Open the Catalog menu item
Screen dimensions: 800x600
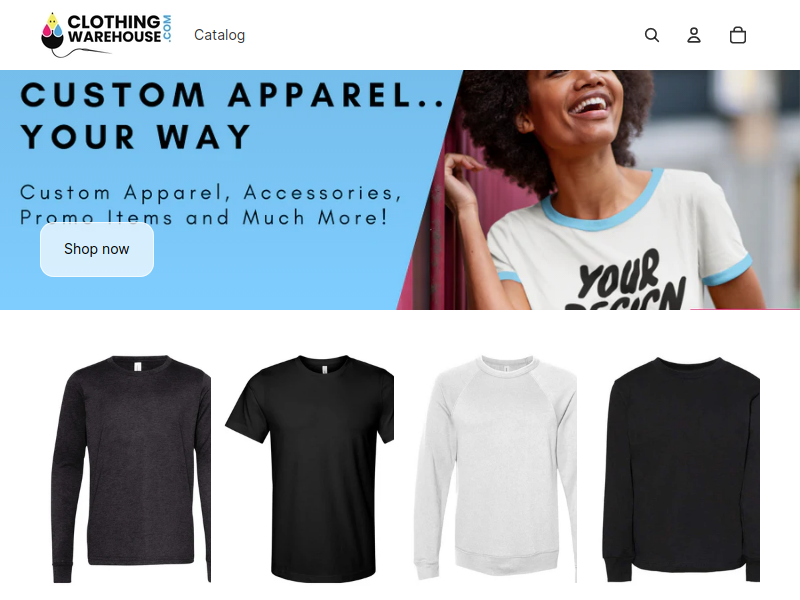click(x=219, y=35)
